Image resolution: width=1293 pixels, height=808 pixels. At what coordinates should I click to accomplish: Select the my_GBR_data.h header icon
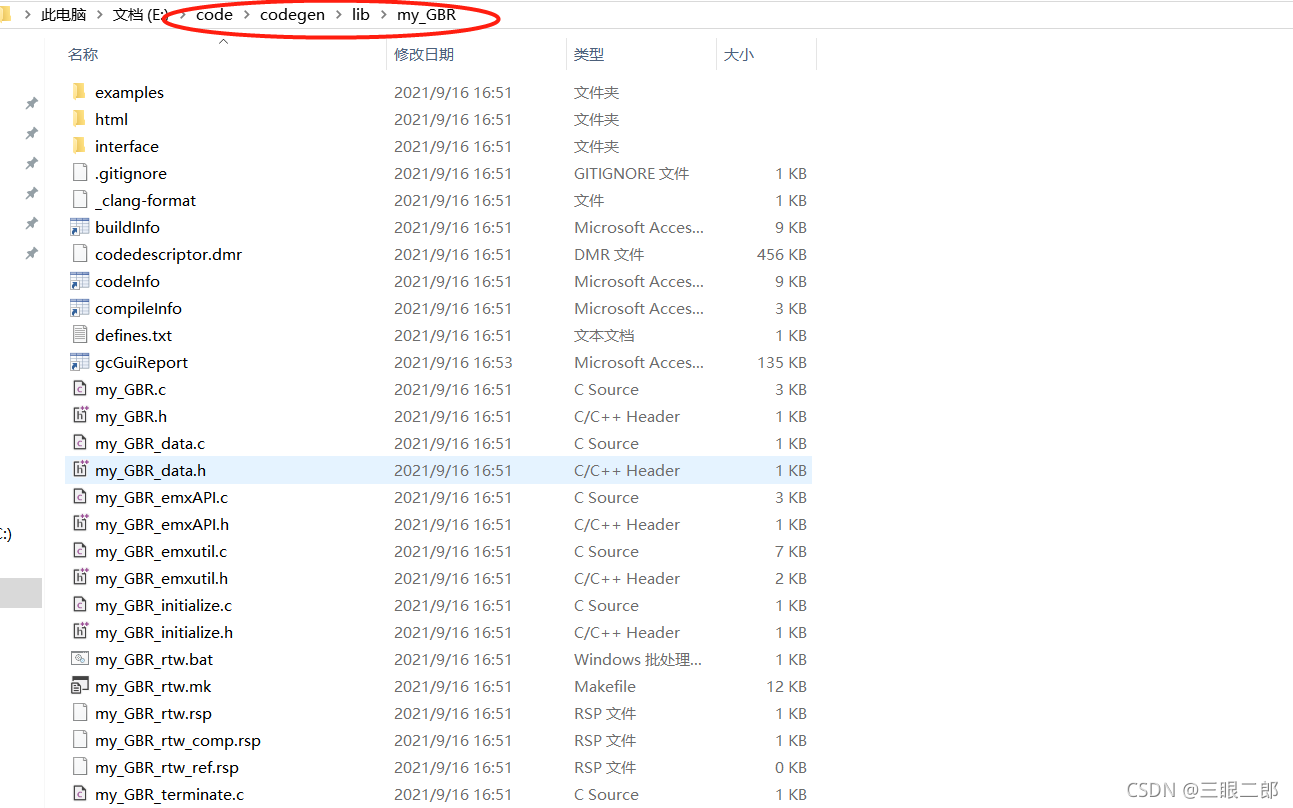coord(80,470)
